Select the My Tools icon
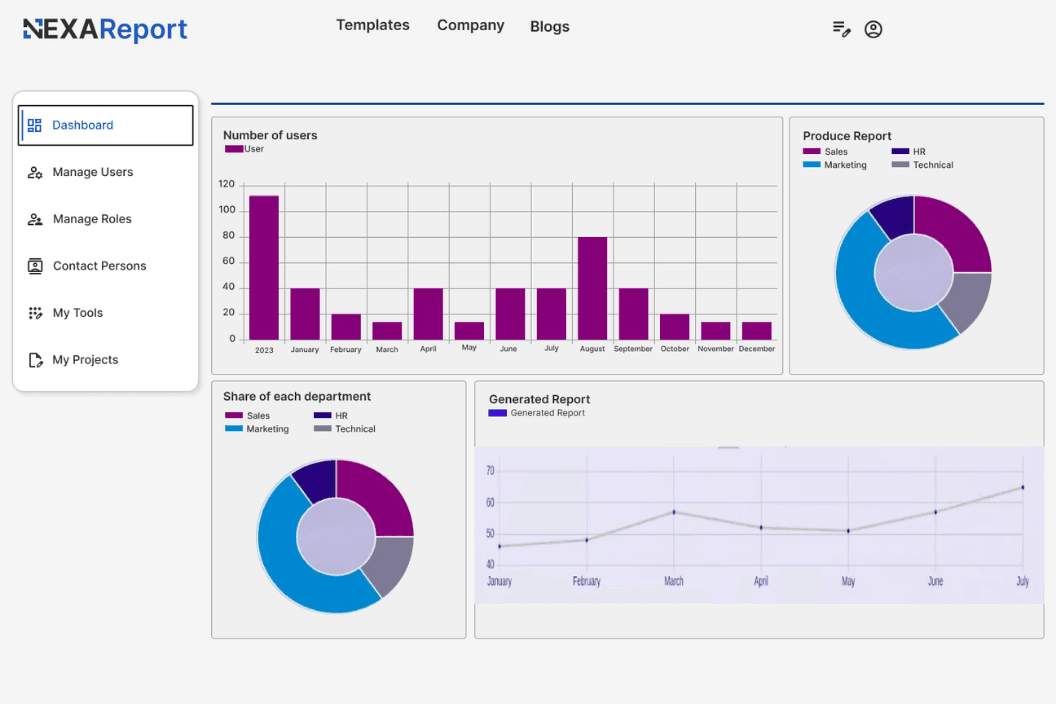Image resolution: width=1056 pixels, height=704 pixels. [35, 312]
